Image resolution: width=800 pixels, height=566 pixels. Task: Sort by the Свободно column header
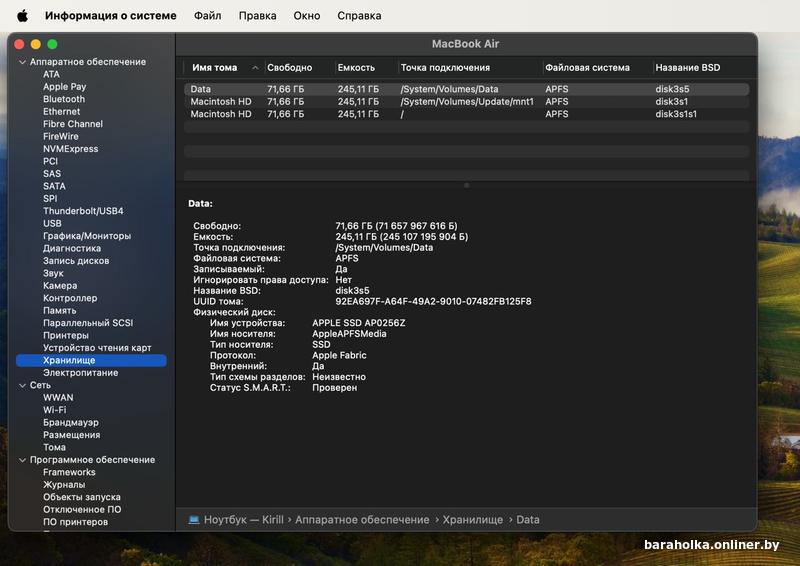point(289,68)
